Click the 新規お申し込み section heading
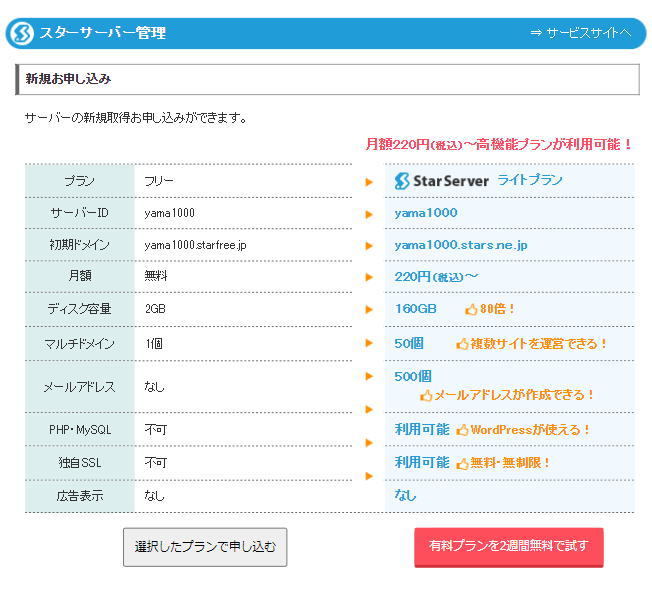 pos(68,78)
